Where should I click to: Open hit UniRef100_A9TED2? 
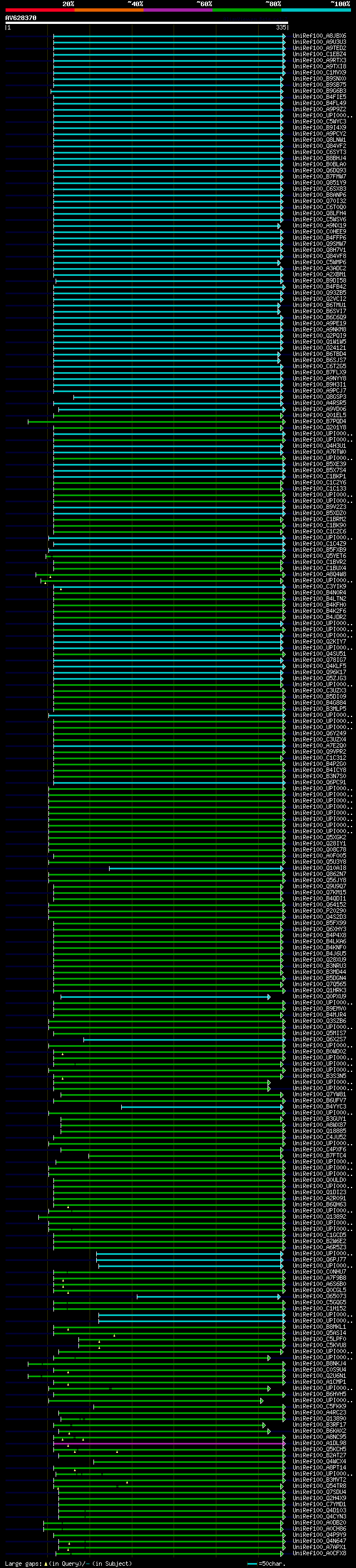[319, 48]
